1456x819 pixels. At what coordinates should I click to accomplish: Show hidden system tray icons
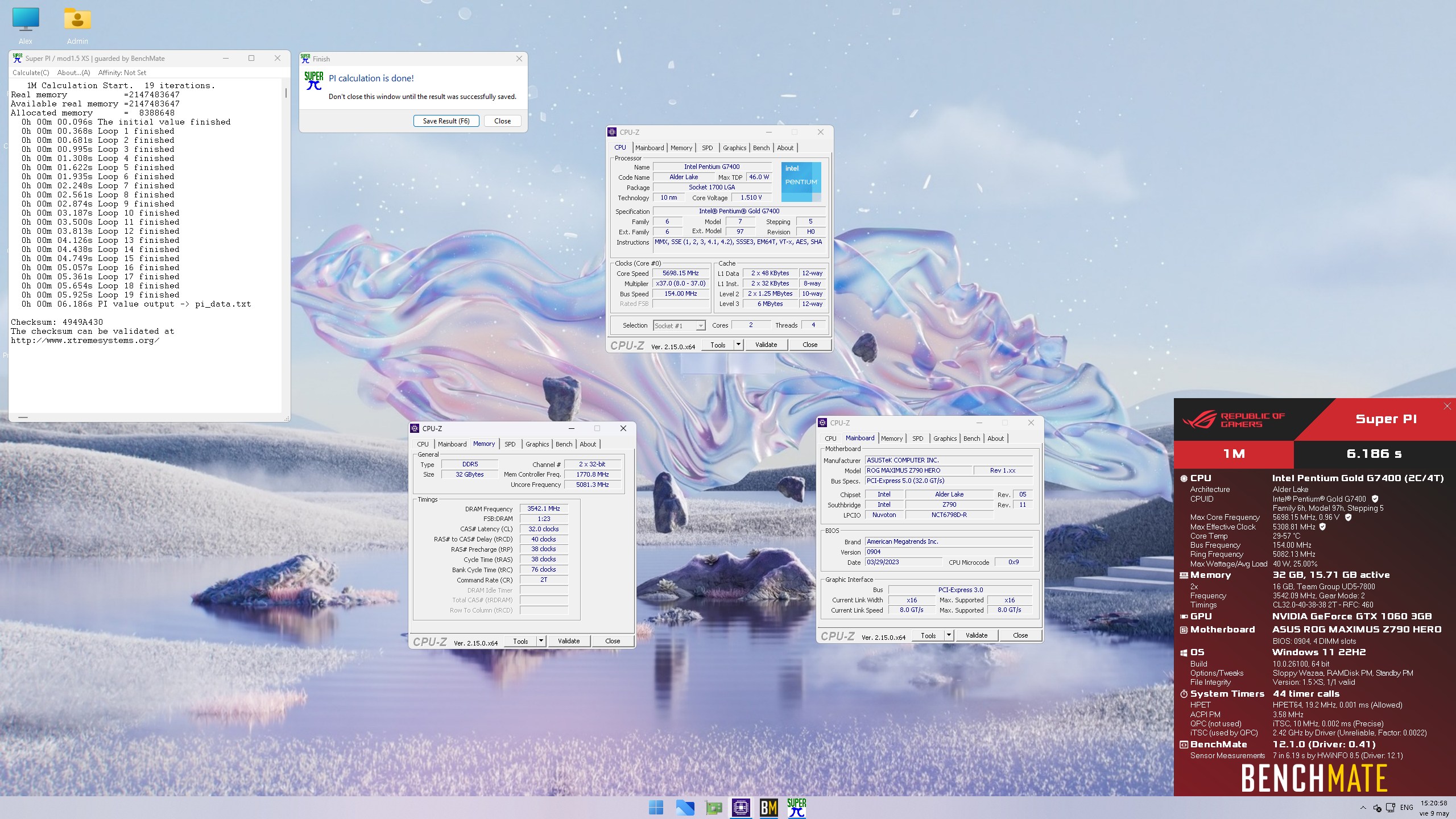pos(1363,808)
